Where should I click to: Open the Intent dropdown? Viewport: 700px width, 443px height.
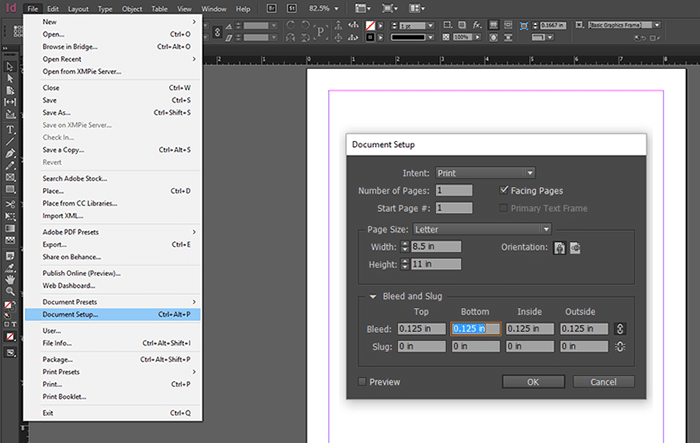(486, 173)
